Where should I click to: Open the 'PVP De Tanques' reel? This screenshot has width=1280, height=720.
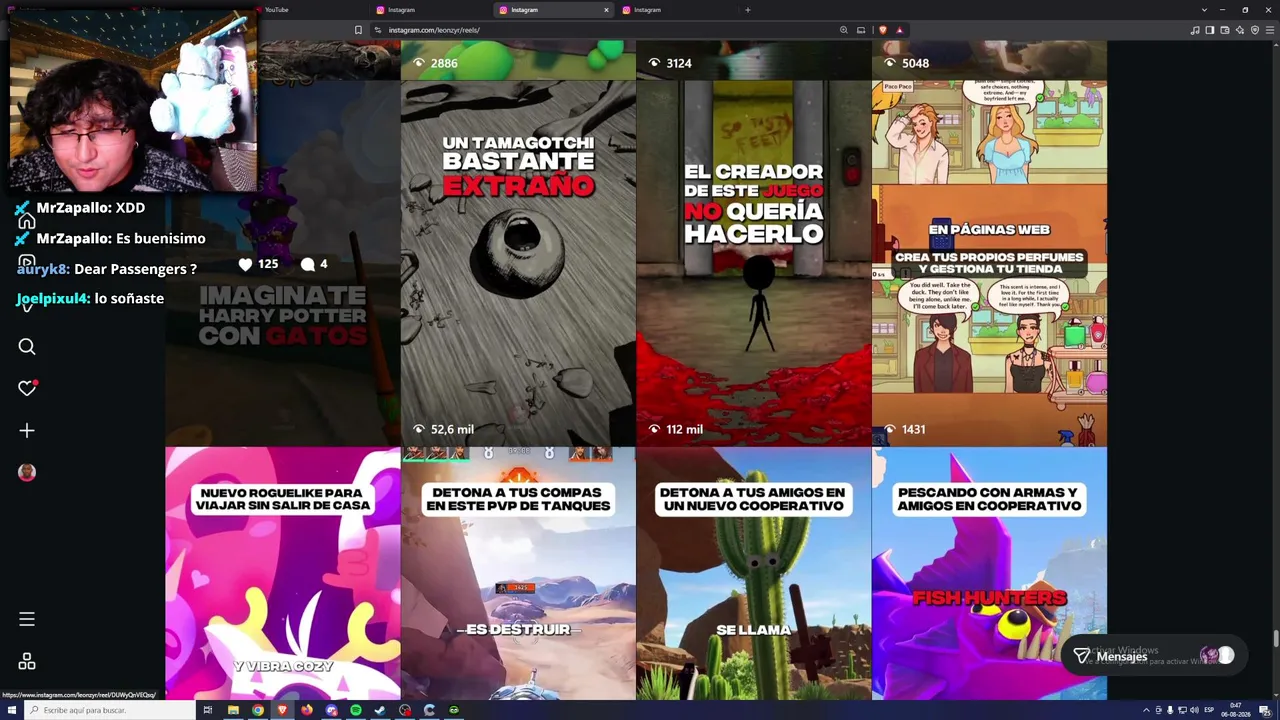tap(518, 574)
